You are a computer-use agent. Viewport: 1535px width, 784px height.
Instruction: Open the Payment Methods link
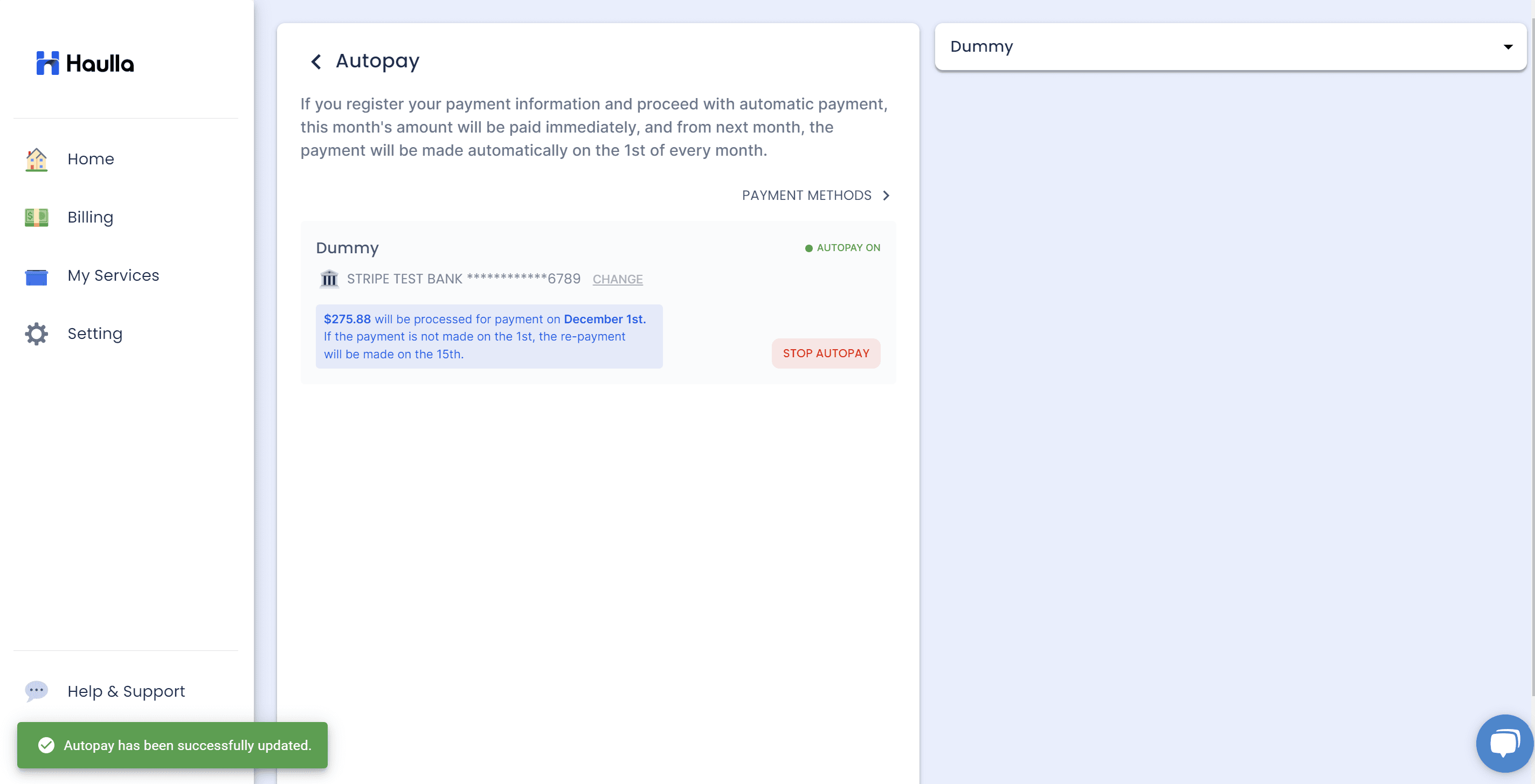click(x=806, y=196)
